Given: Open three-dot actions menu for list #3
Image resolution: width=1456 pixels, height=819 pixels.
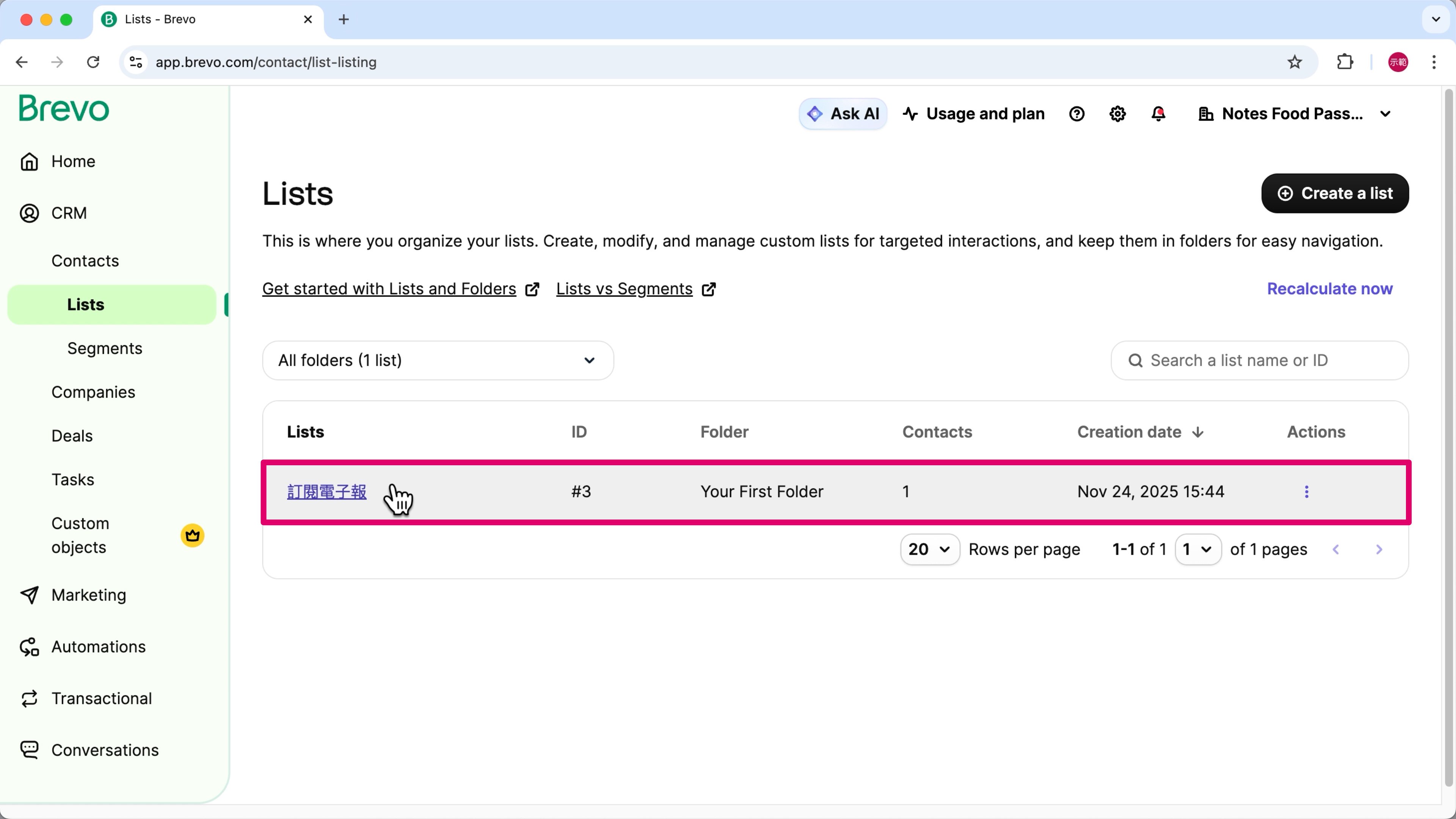Looking at the screenshot, I should (x=1306, y=492).
